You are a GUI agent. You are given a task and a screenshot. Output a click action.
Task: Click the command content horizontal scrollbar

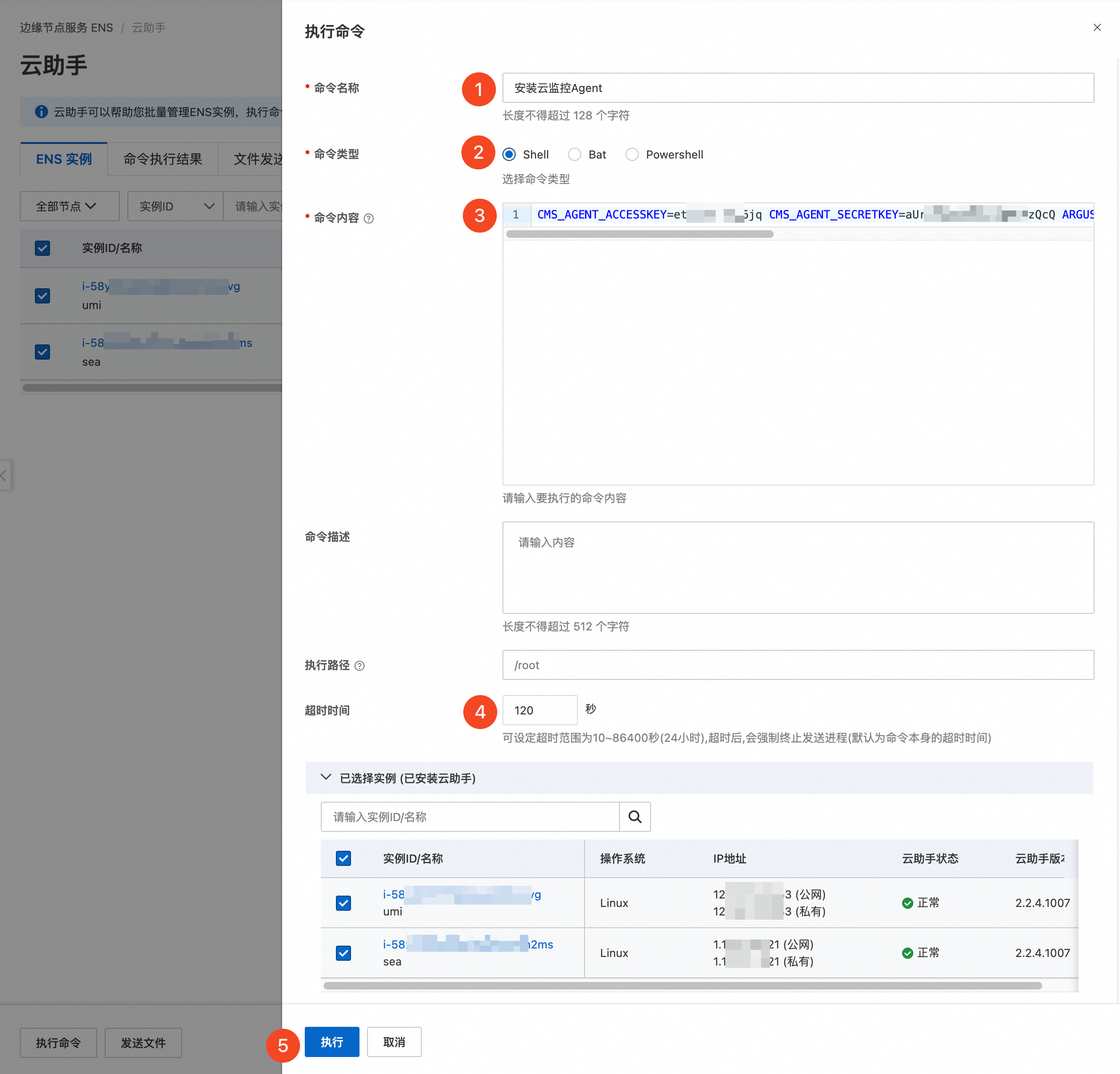tap(639, 235)
